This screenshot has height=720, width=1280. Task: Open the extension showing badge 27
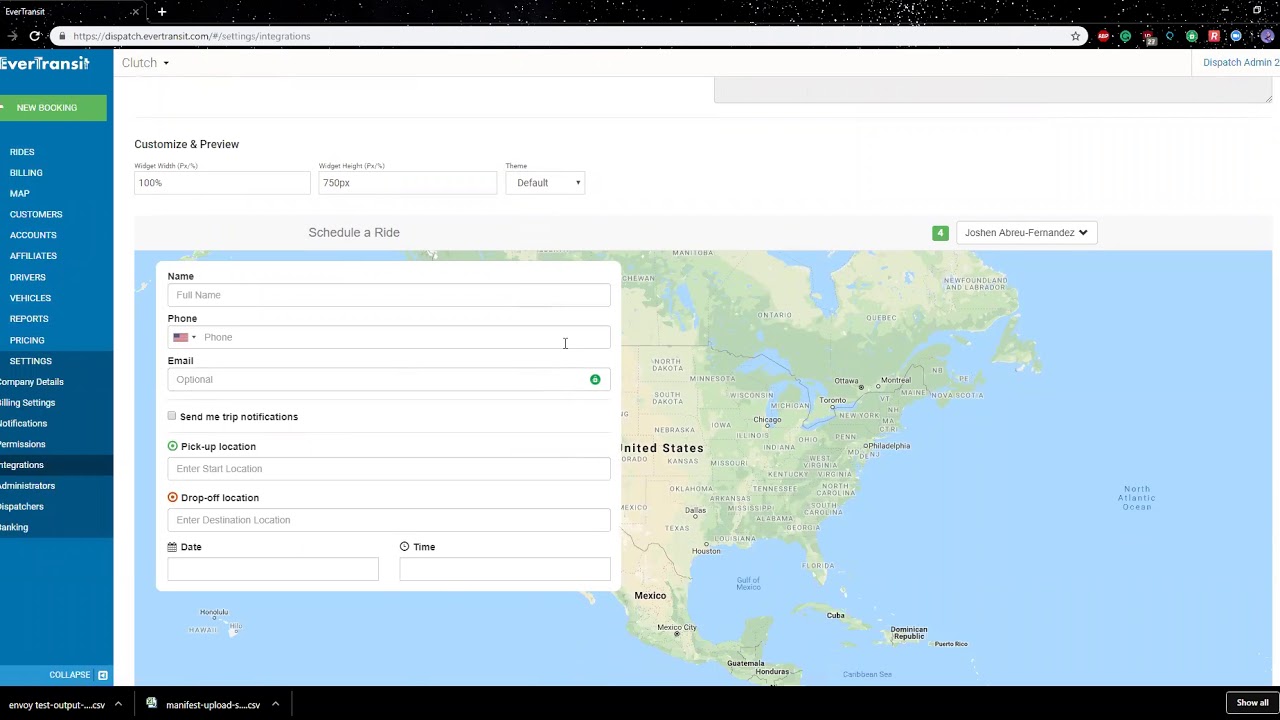coord(1148,37)
